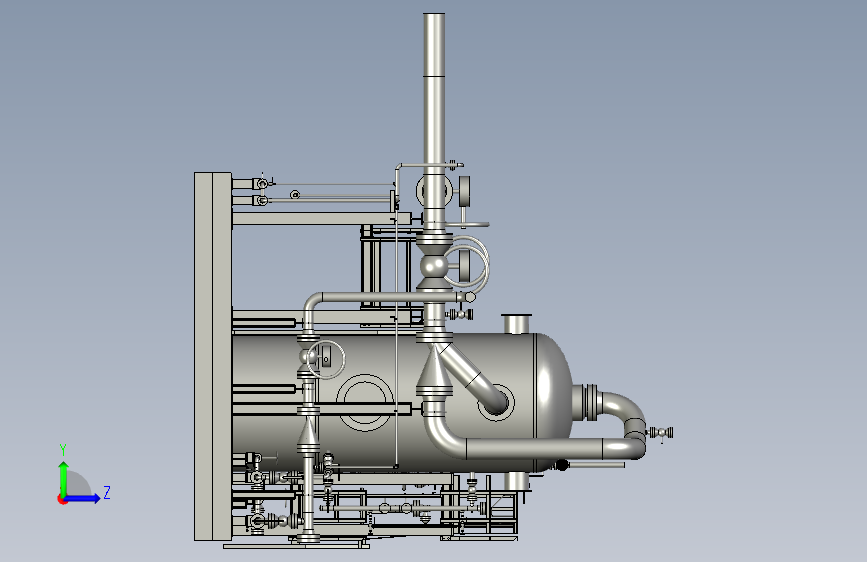This screenshot has height=562, width=867.
Task: Click the blue Z axis arrow of the triad
Action: (83, 498)
